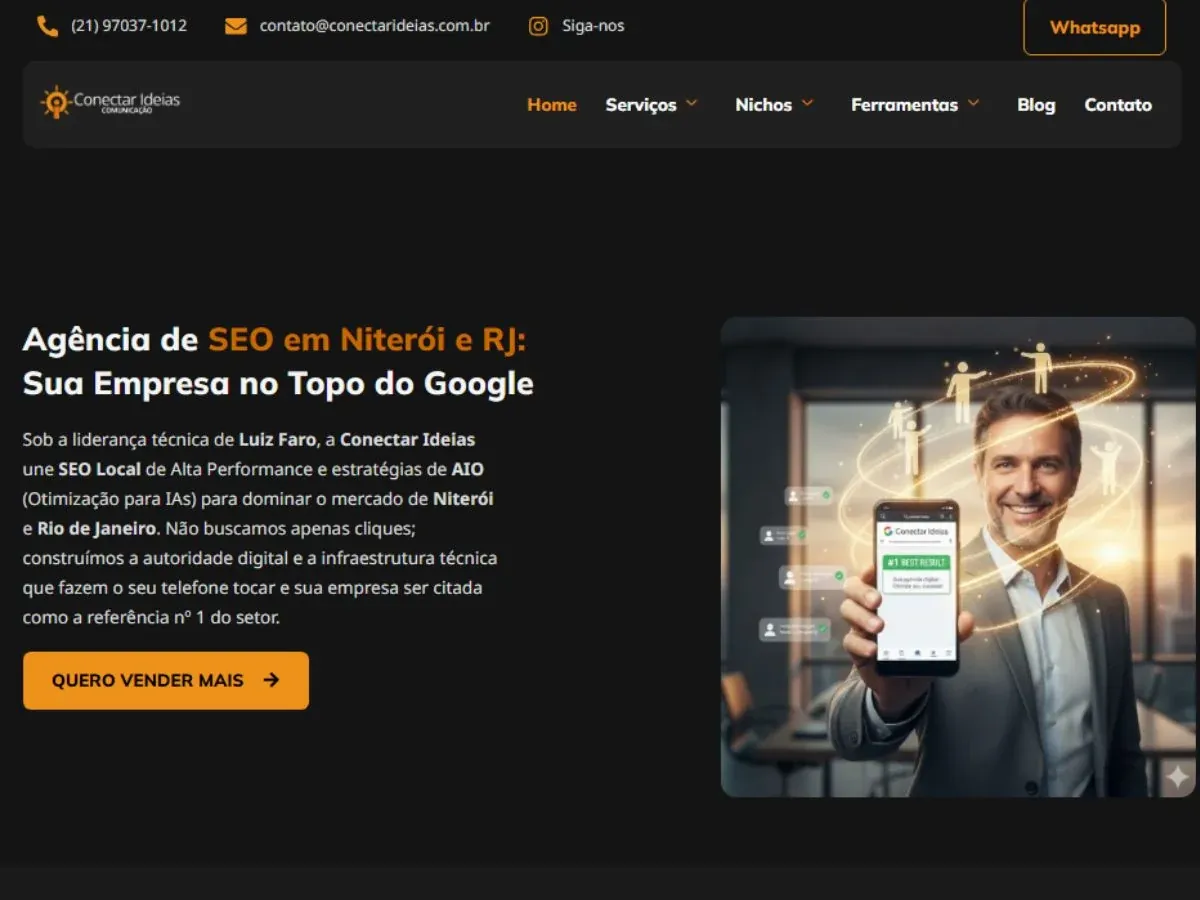Click the QUERO VENDER MAIS button
This screenshot has width=1200, height=900.
pos(166,681)
